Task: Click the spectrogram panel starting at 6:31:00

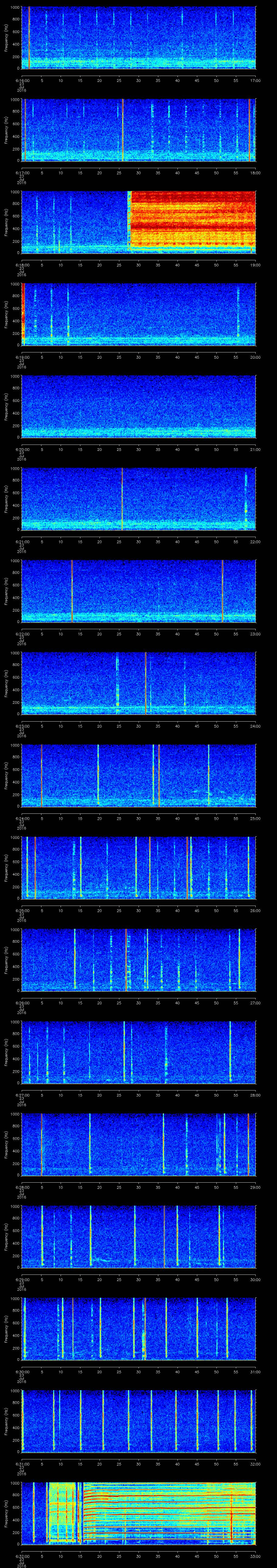Action: click(138, 1421)
